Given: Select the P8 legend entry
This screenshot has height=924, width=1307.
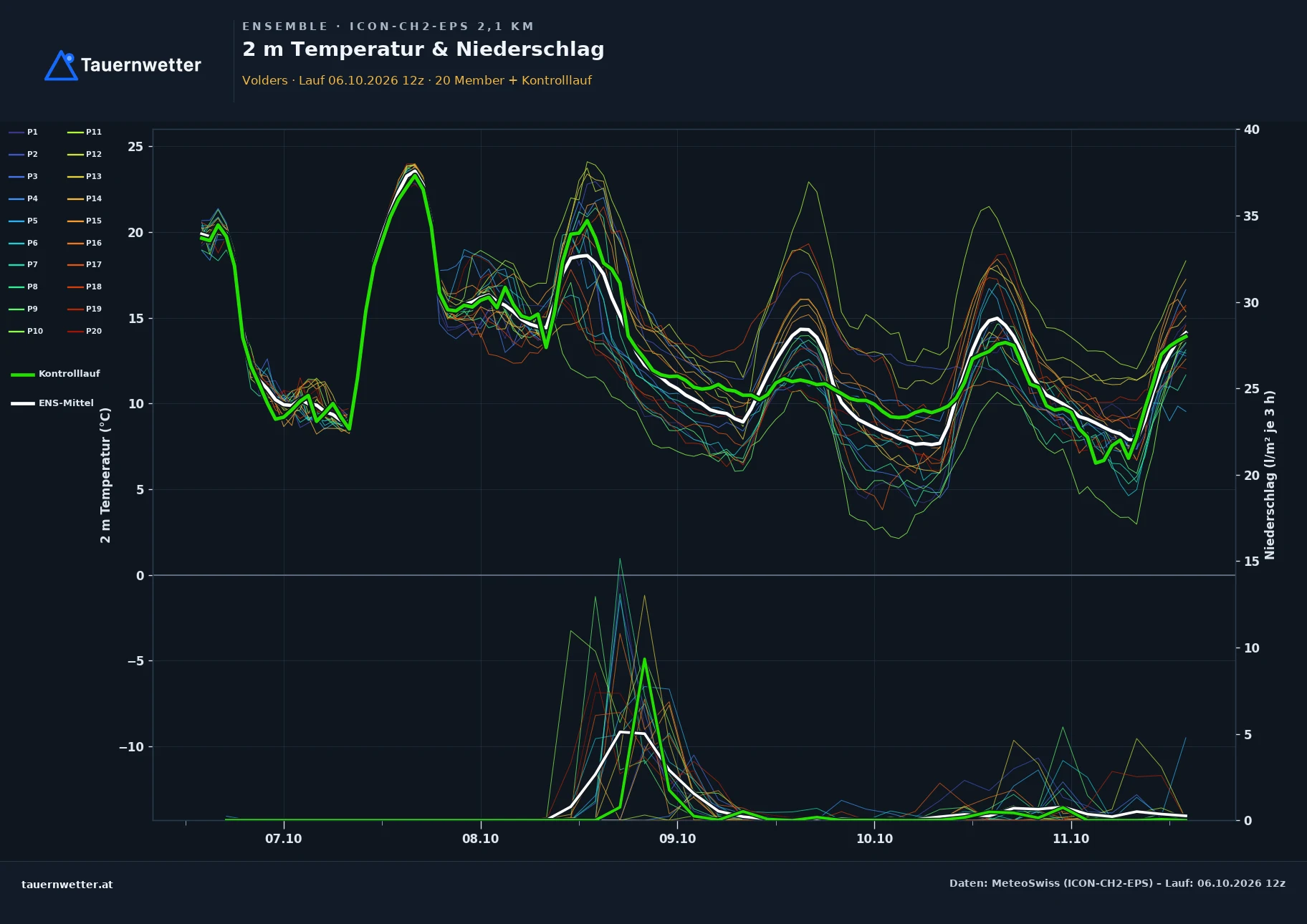Looking at the screenshot, I should [x=24, y=287].
